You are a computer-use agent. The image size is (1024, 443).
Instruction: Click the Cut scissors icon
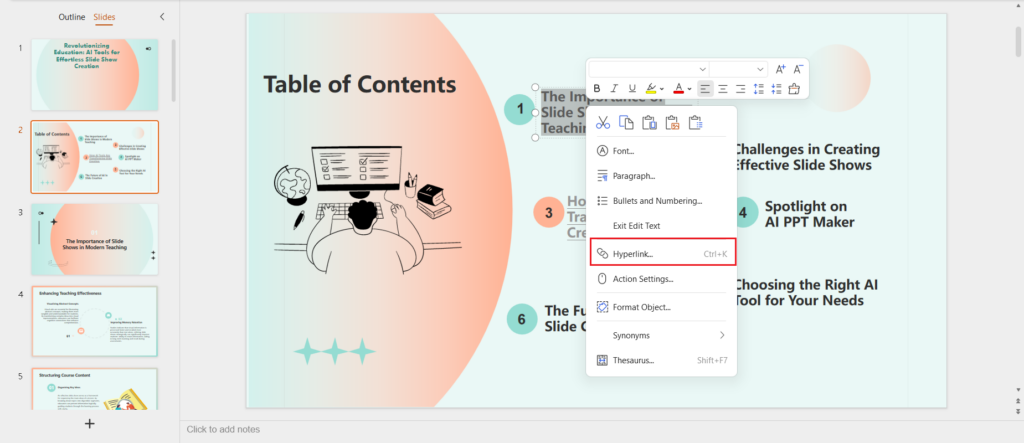click(603, 123)
